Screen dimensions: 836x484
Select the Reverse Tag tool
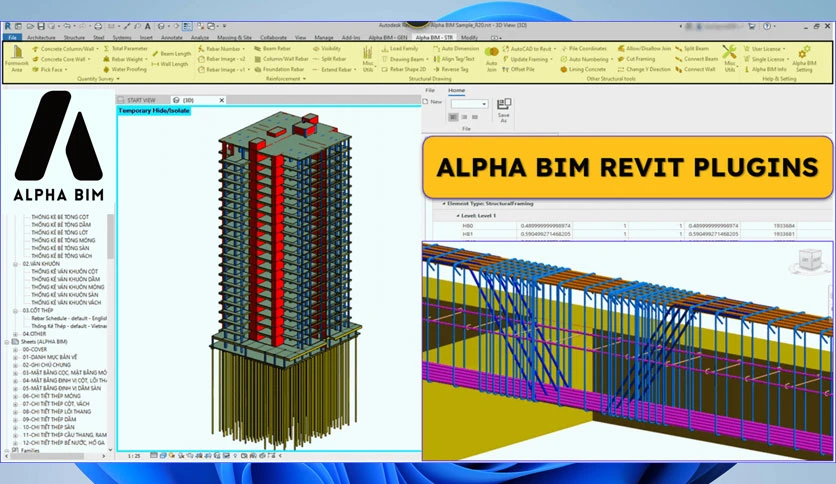tap(451, 69)
